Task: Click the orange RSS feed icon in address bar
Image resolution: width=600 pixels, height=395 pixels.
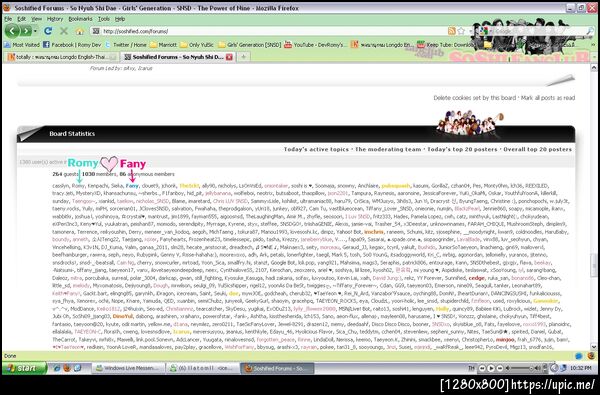Action: (452, 31)
